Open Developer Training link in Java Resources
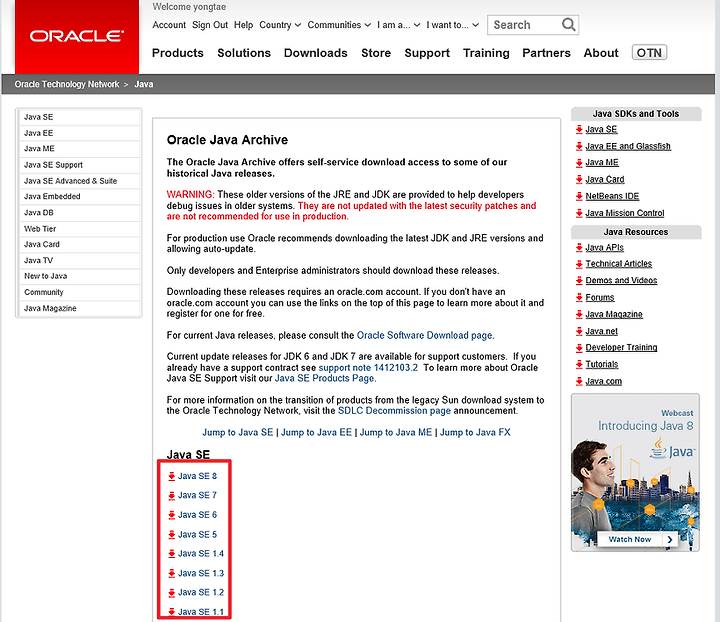720x622 pixels. pyautogui.click(x=621, y=347)
